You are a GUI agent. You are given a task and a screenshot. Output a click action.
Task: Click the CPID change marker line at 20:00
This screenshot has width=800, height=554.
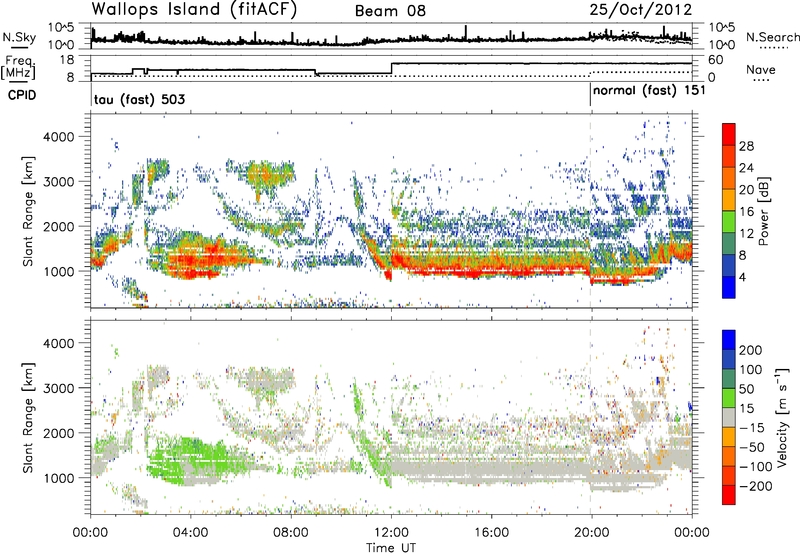click(x=591, y=95)
